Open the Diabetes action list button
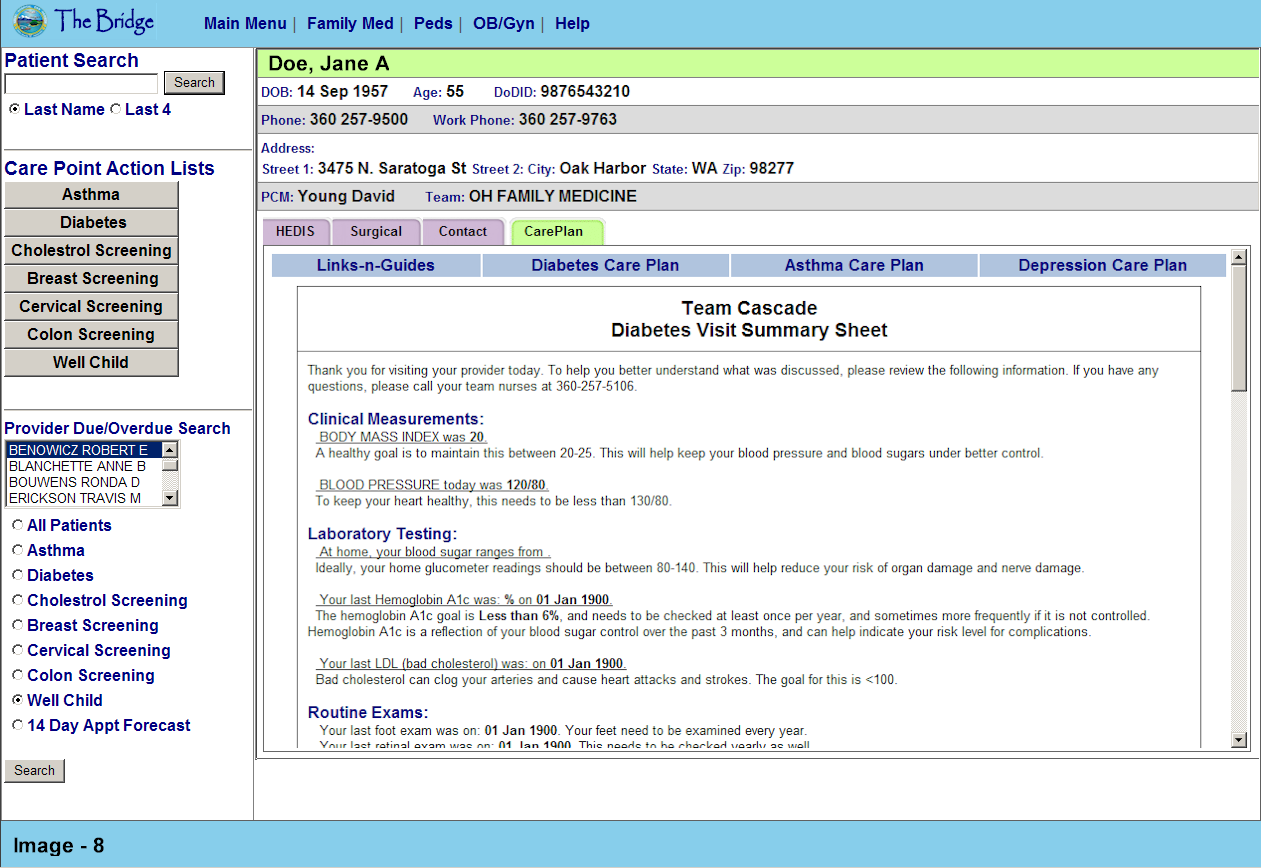 [x=91, y=223]
